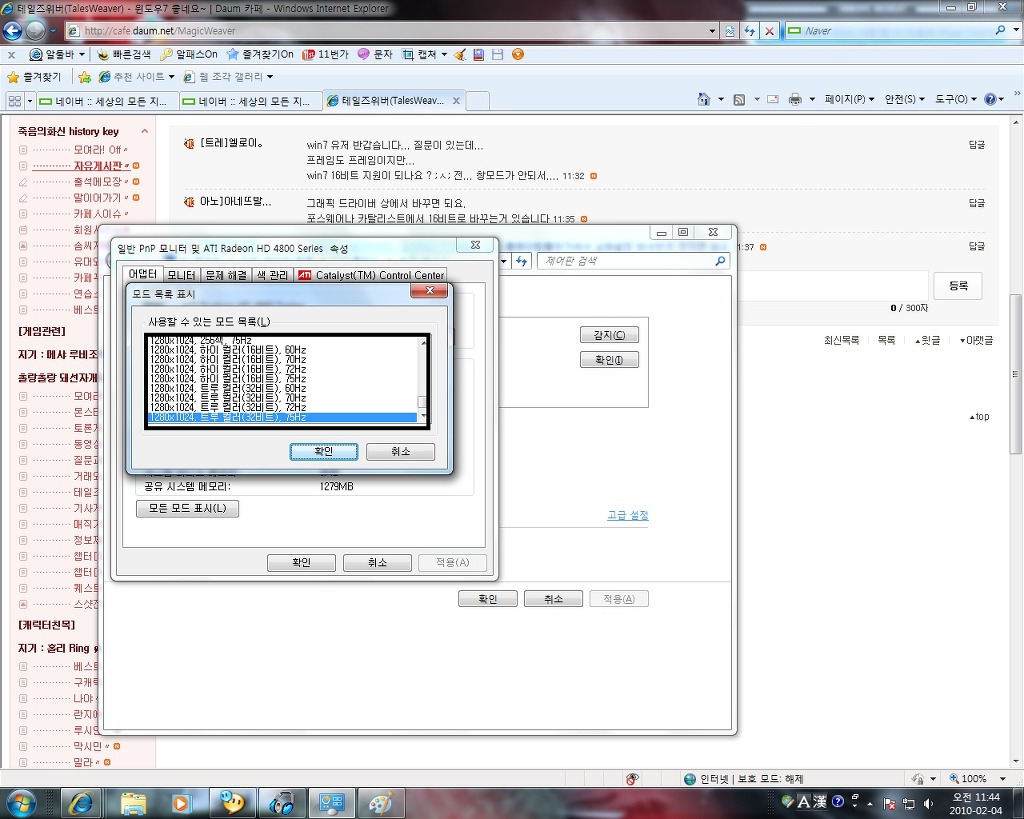Select mode 1280x1024 트루 컬러(32비트), 72Hz

click(x=228, y=407)
